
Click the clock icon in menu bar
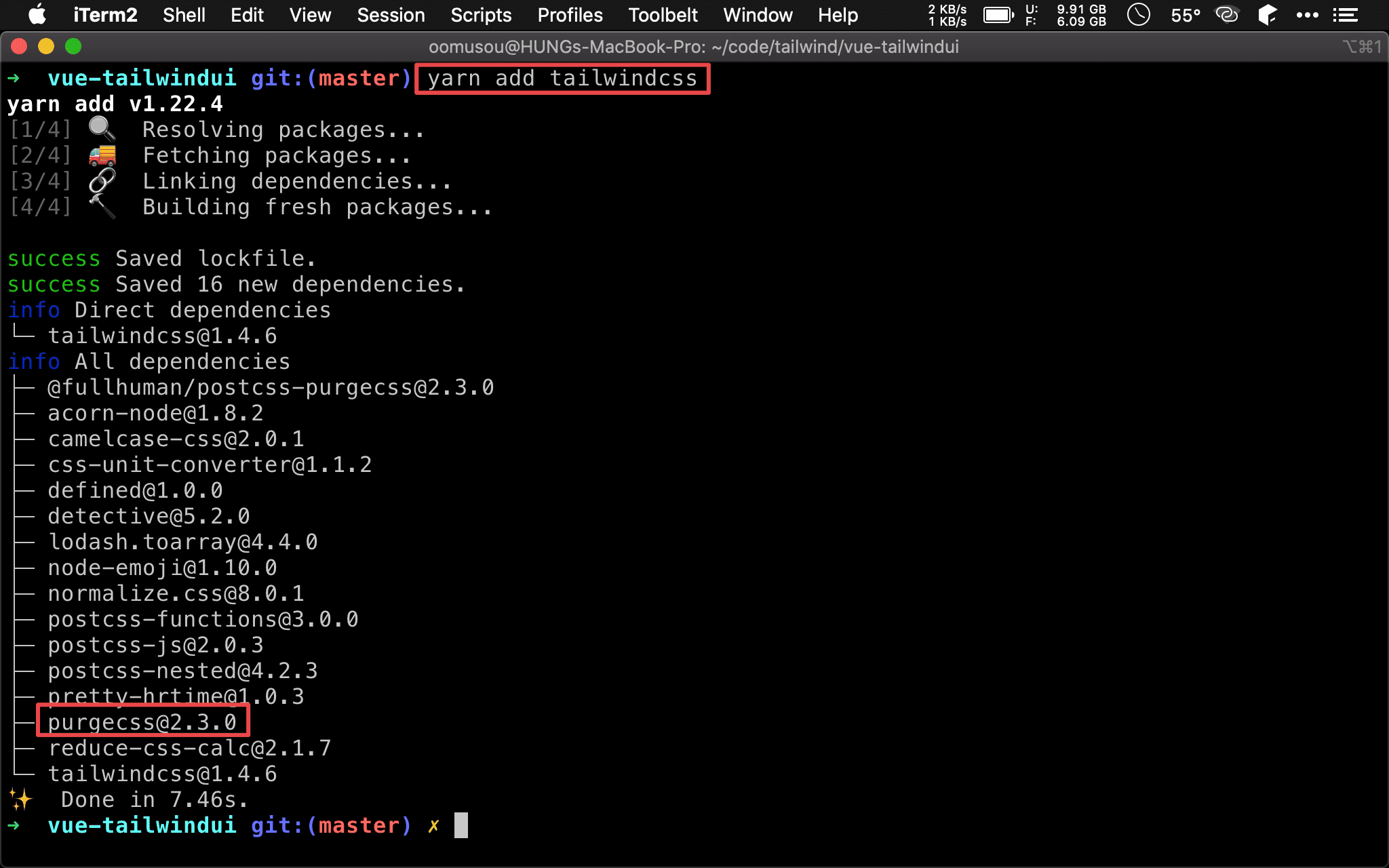point(1139,15)
